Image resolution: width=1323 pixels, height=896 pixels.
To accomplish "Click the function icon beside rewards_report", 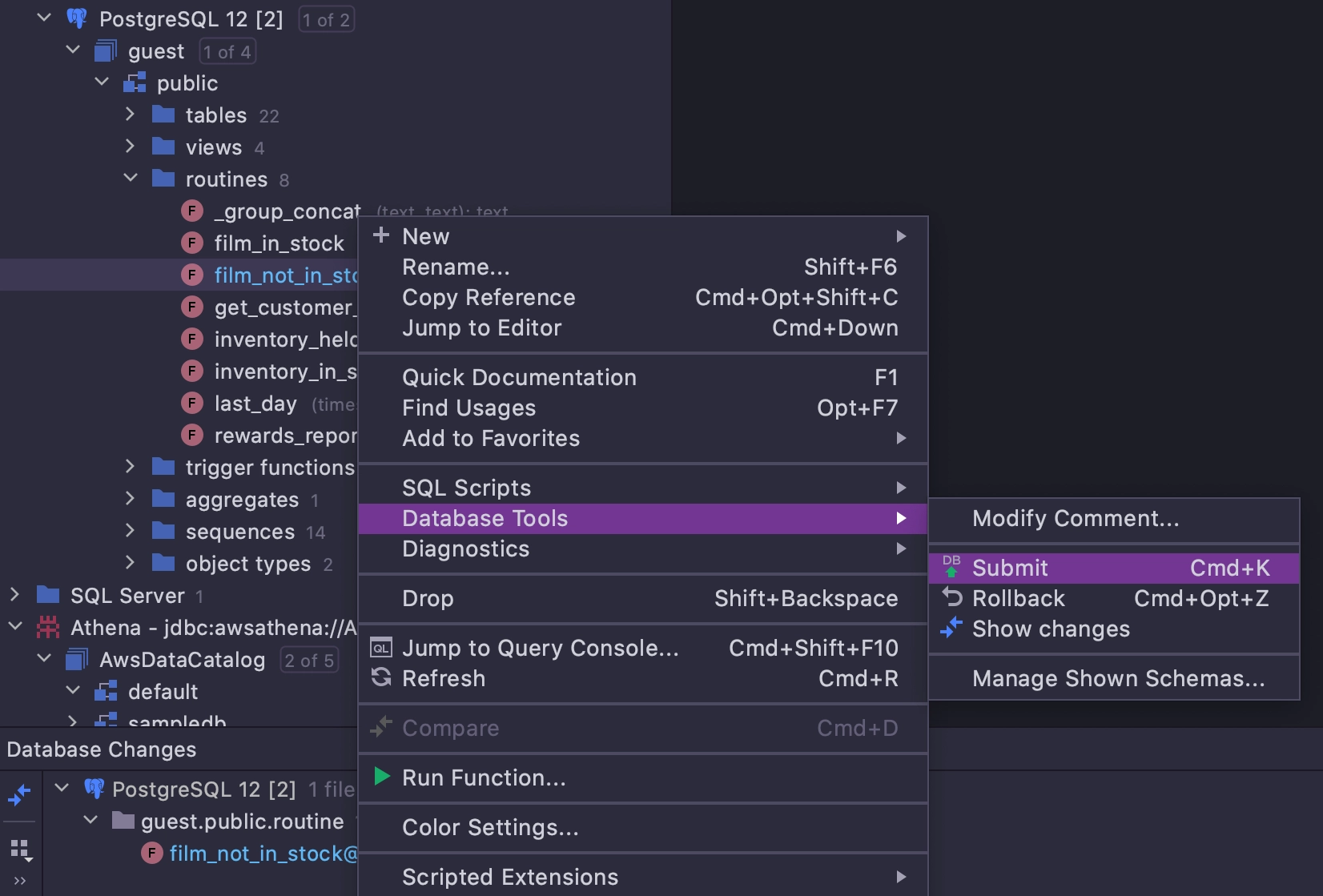I will 192,435.
